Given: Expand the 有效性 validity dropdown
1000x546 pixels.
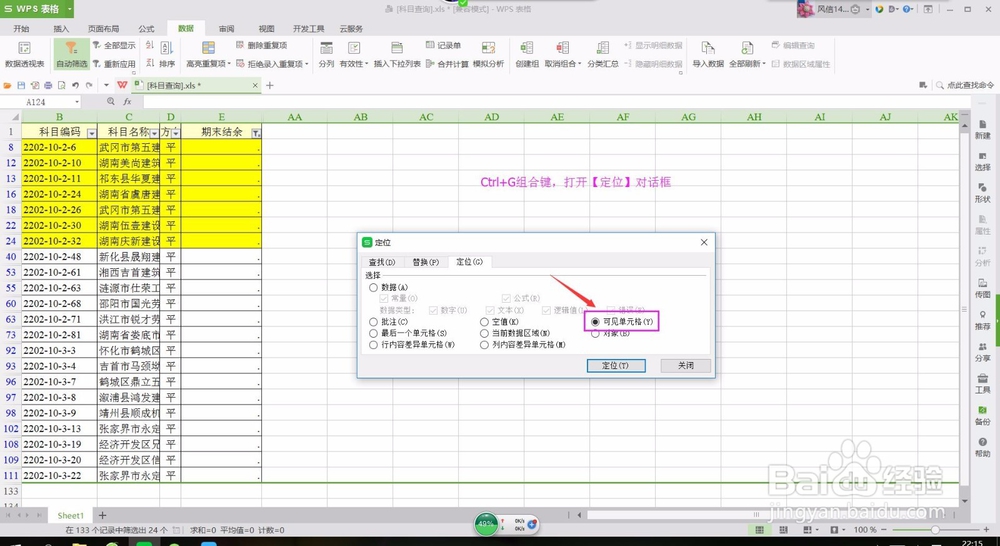Looking at the screenshot, I should (366, 64).
